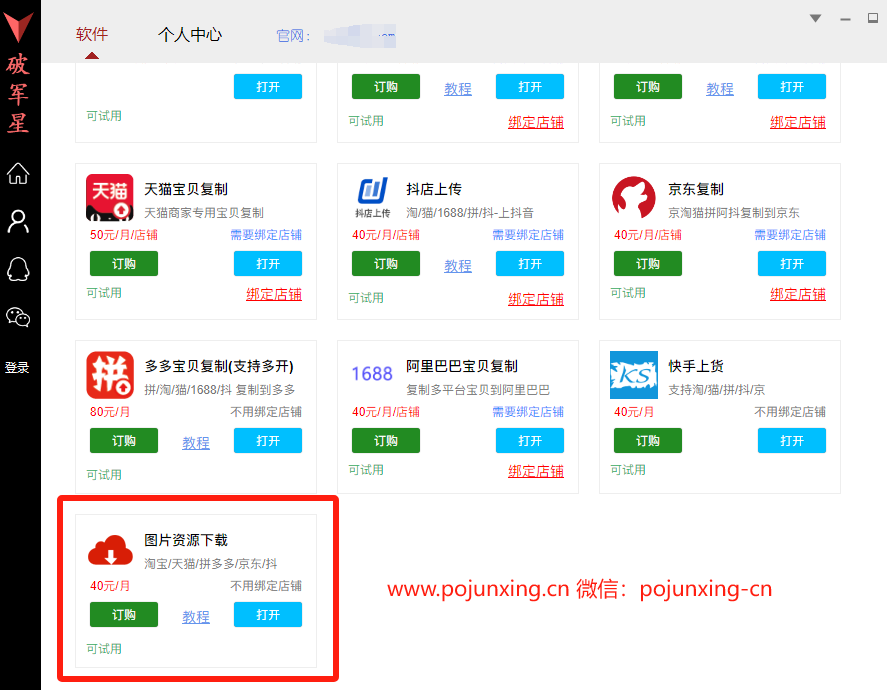
Task: Click 打开 for 抖店上传
Action: coord(529,264)
